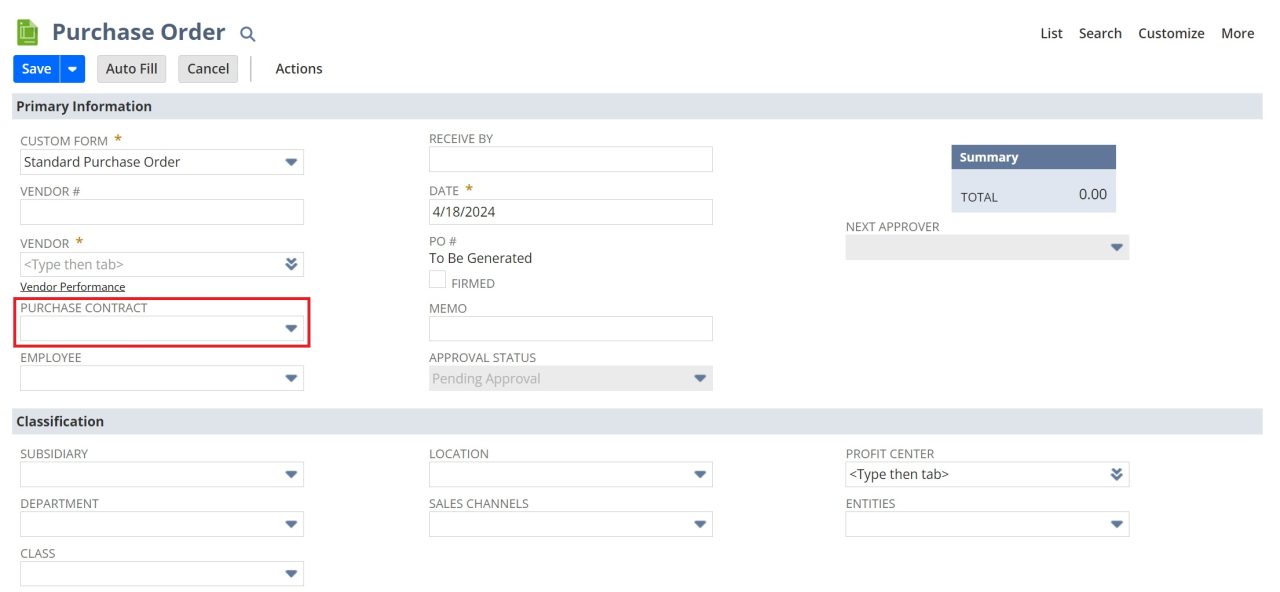The image size is (1280, 592).
Task: Click the Cancel button
Action: click(x=208, y=68)
